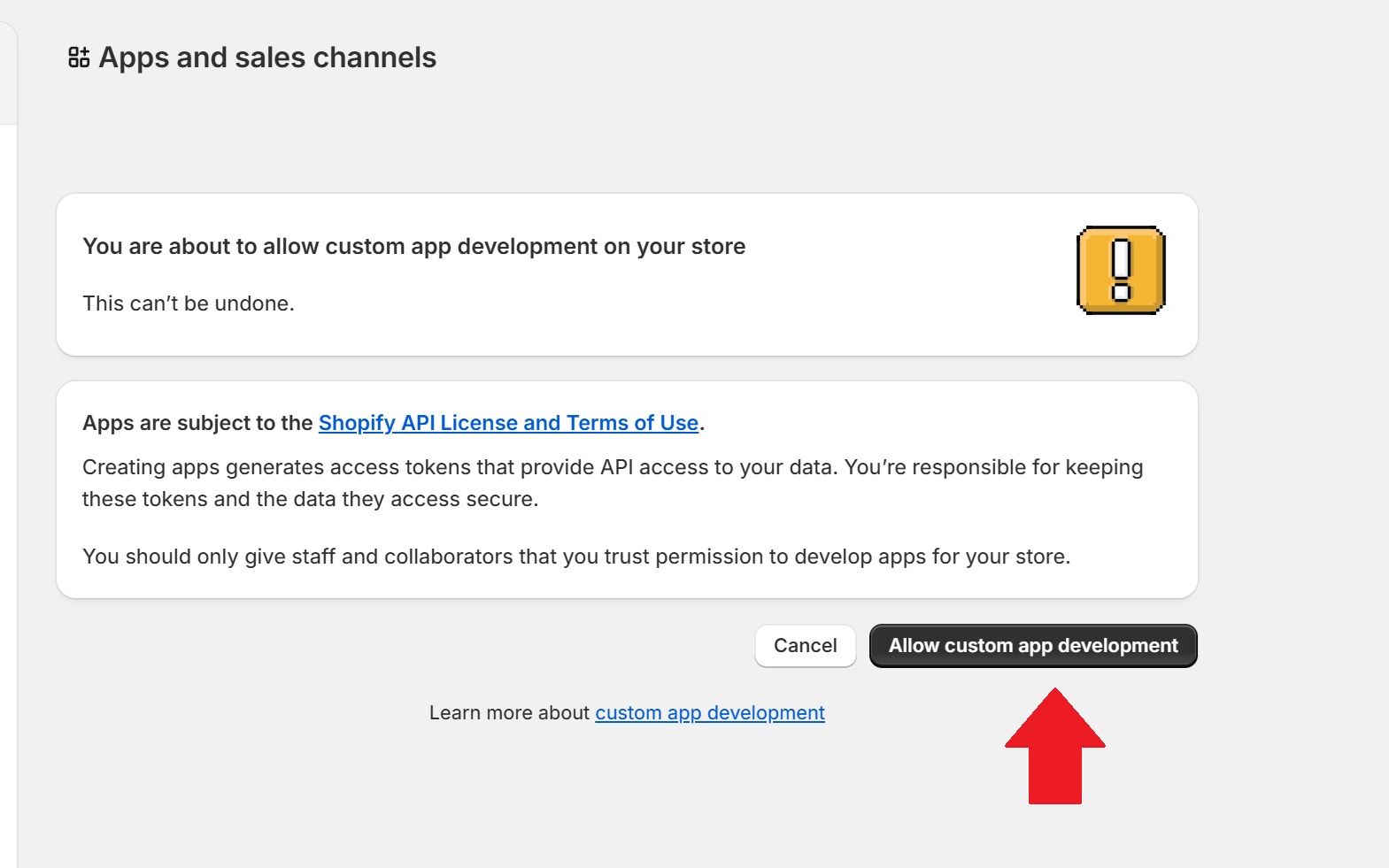The width and height of the screenshot is (1389, 868).
Task: Click the 'You are about to allow' heading
Action: [413, 246]
